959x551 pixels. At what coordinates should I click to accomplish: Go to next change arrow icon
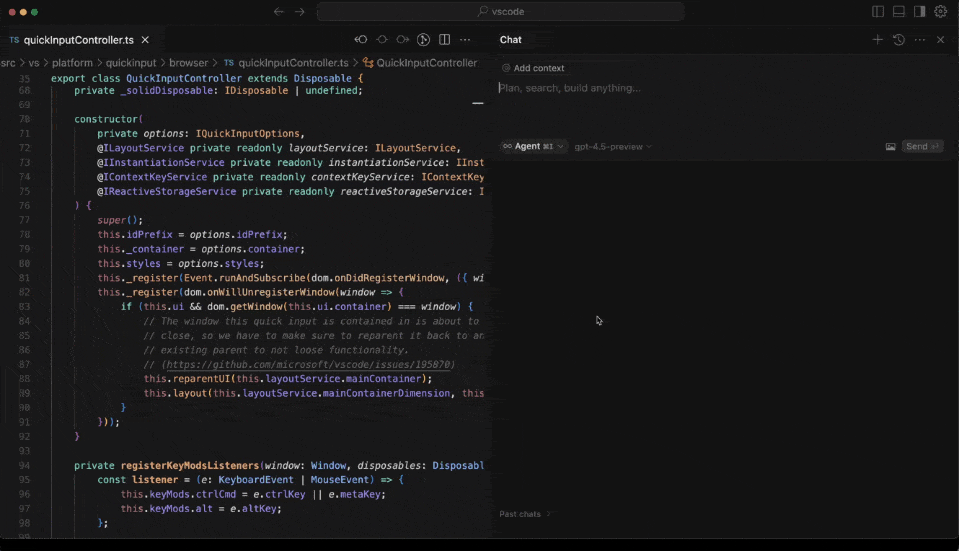(x=402, y=40)
